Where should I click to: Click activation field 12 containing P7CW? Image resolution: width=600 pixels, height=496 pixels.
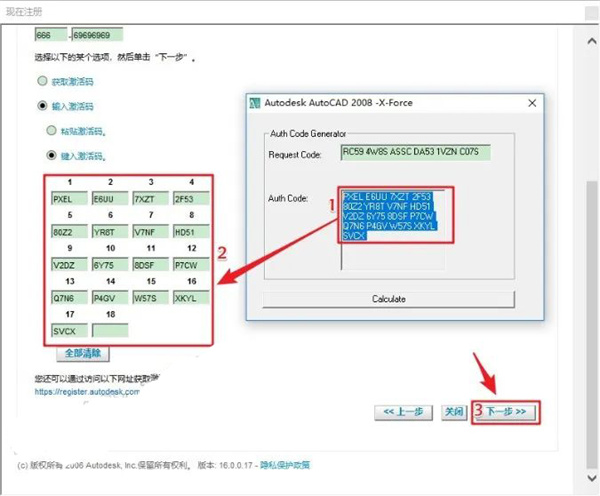(191, 265)
